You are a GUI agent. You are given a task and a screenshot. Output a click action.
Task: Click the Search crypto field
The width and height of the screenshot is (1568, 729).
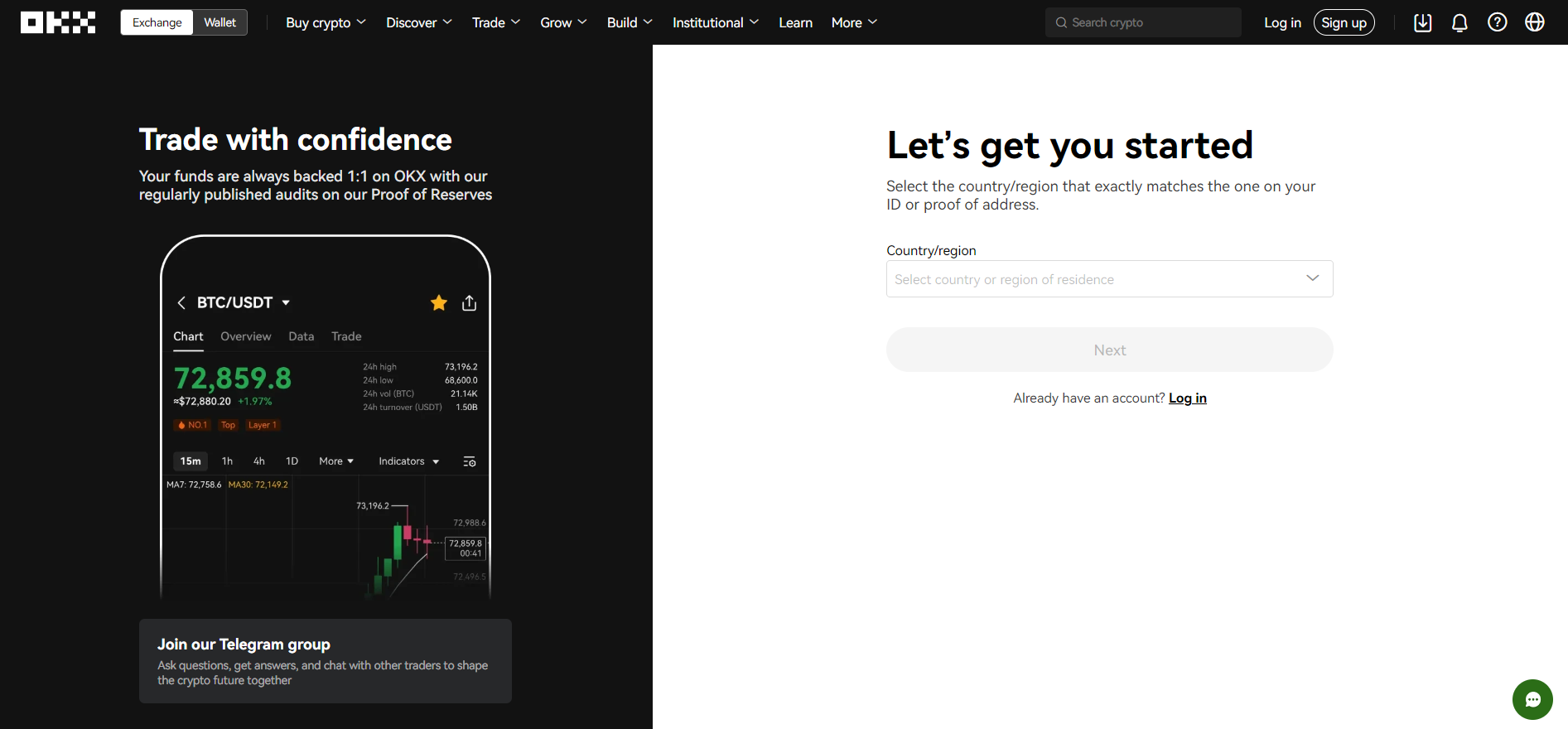point(1143,22)
